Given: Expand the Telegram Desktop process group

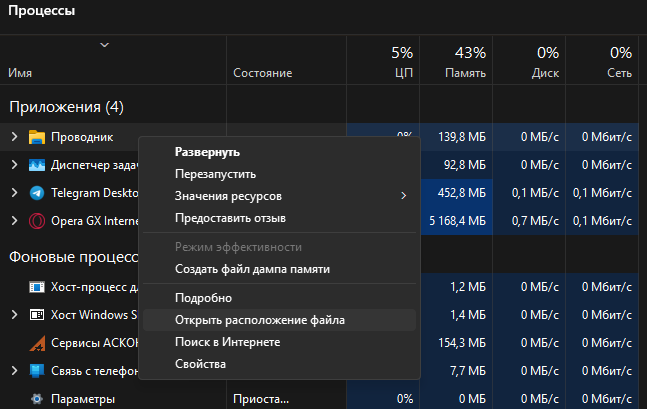Looking at the screenshot, I should point(14,193).
